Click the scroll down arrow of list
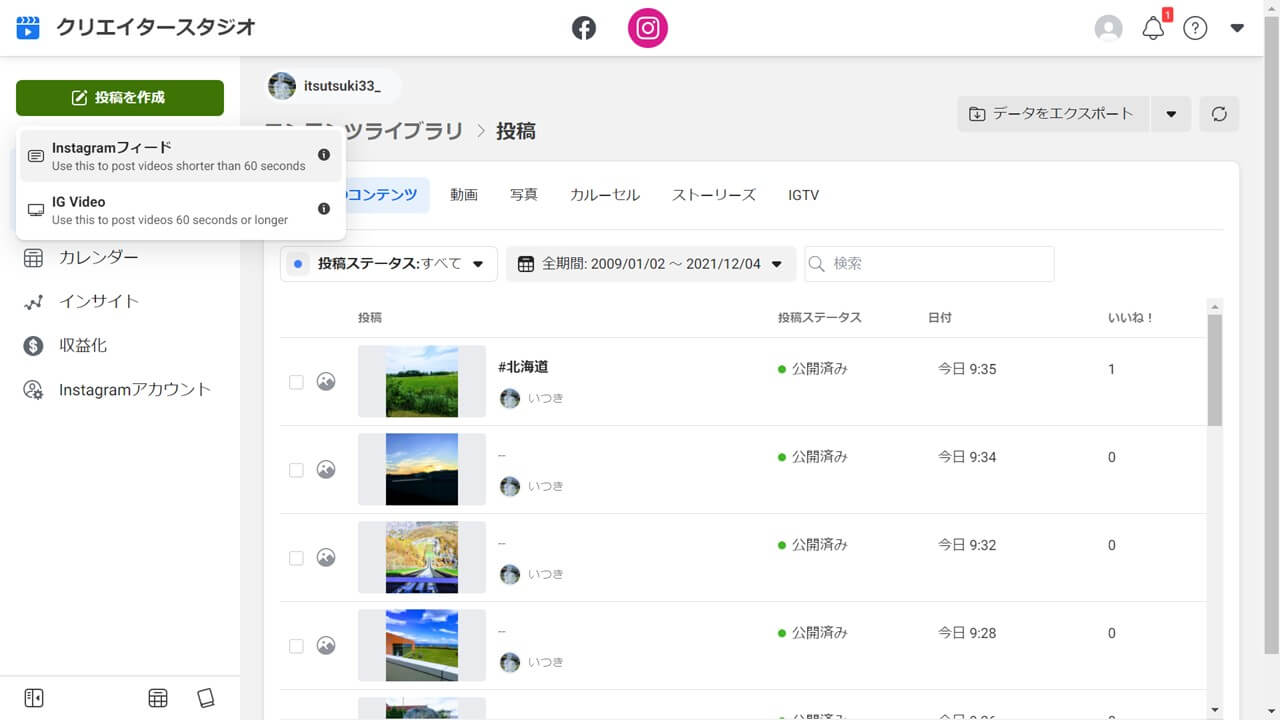Image resolution: width=1280 pixels, height=720 pixels. [1215, 710]
